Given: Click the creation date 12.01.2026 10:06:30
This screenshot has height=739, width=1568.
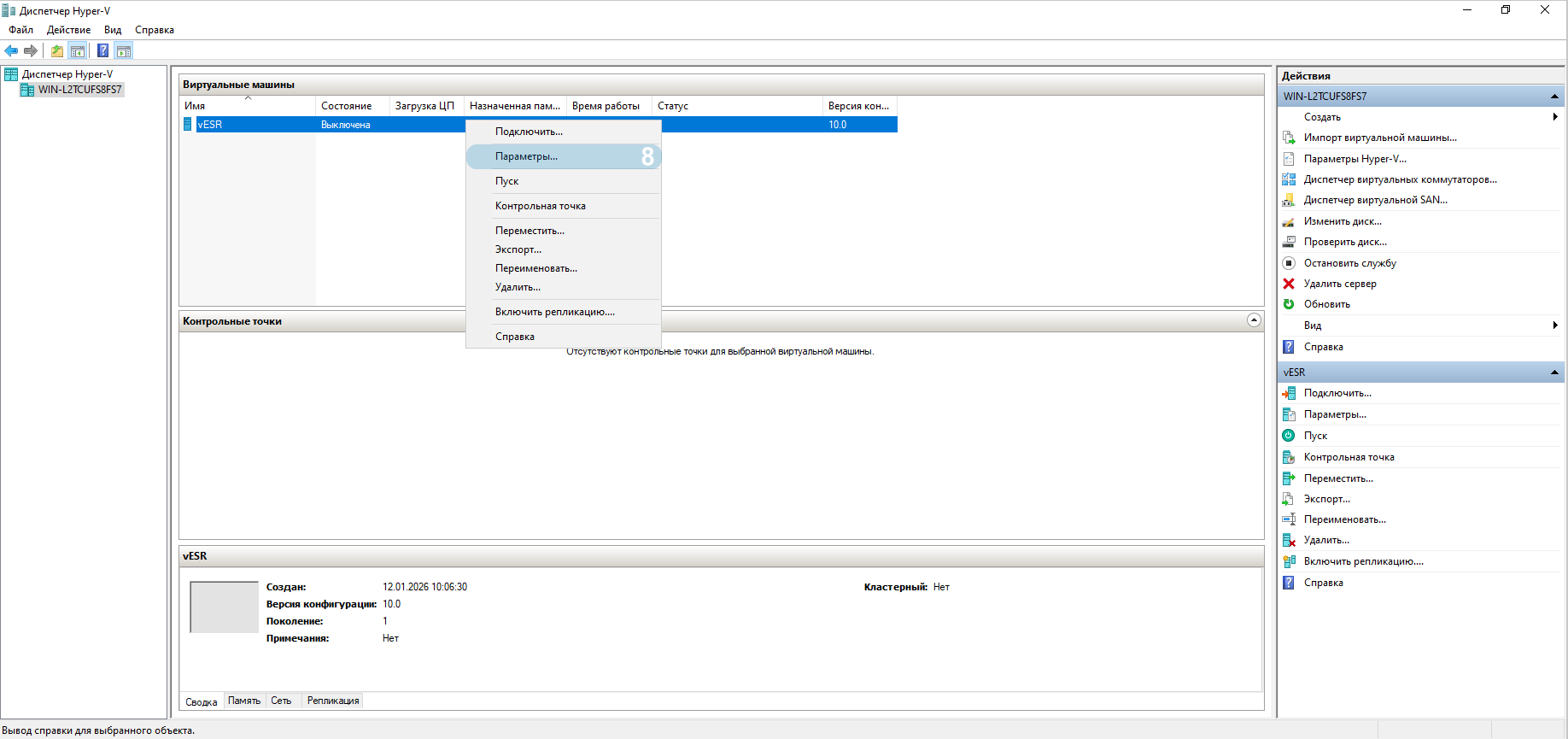Looking at the screenshot, I should pos(424,587).
